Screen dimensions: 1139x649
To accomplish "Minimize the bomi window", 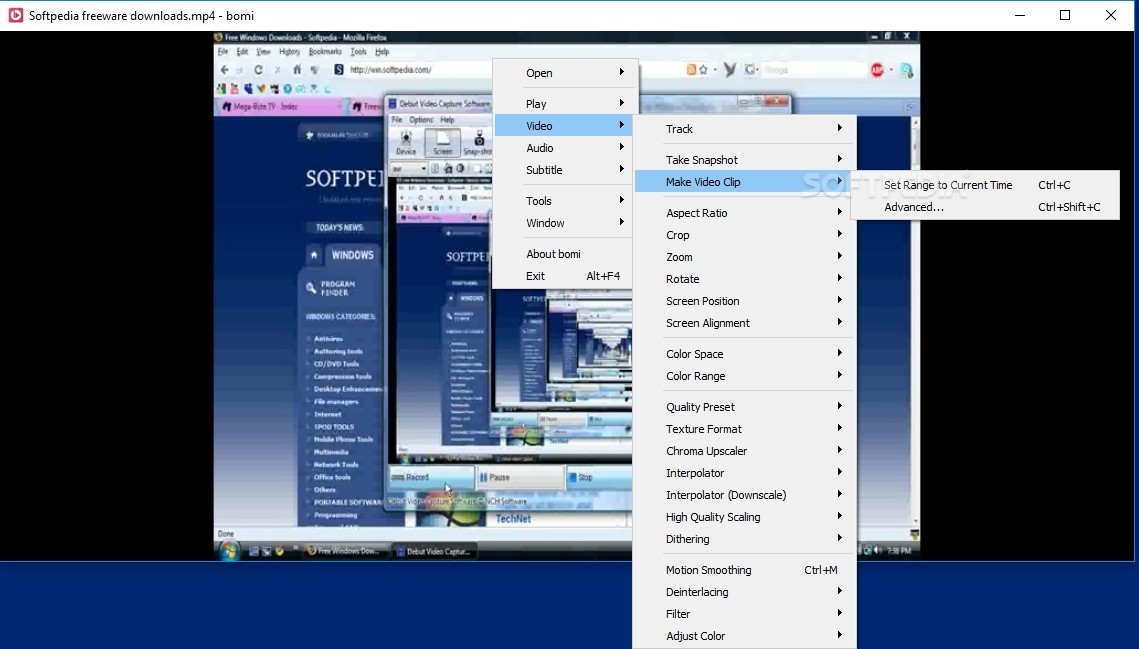I will [x=1020, y=15].
